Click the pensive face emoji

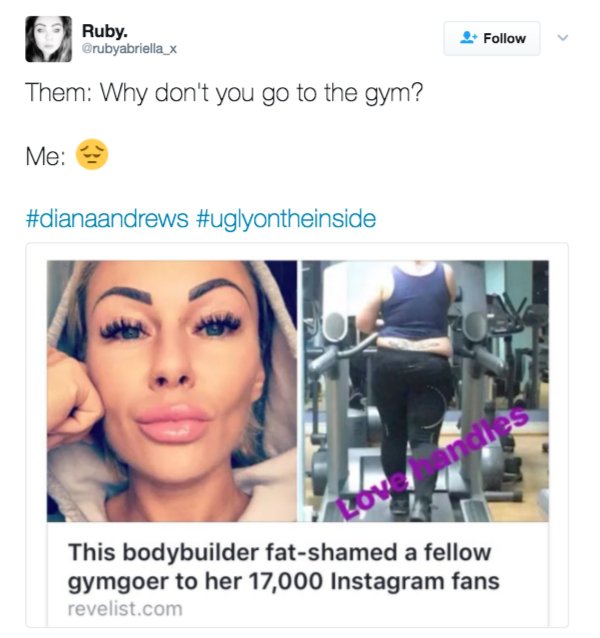(x=92, y=155)
